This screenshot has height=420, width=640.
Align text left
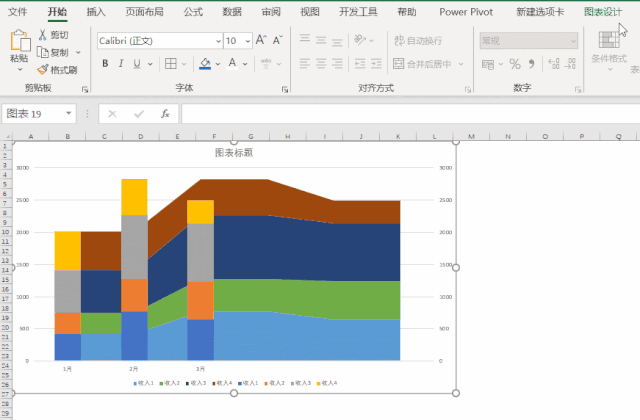coord(305,63)
